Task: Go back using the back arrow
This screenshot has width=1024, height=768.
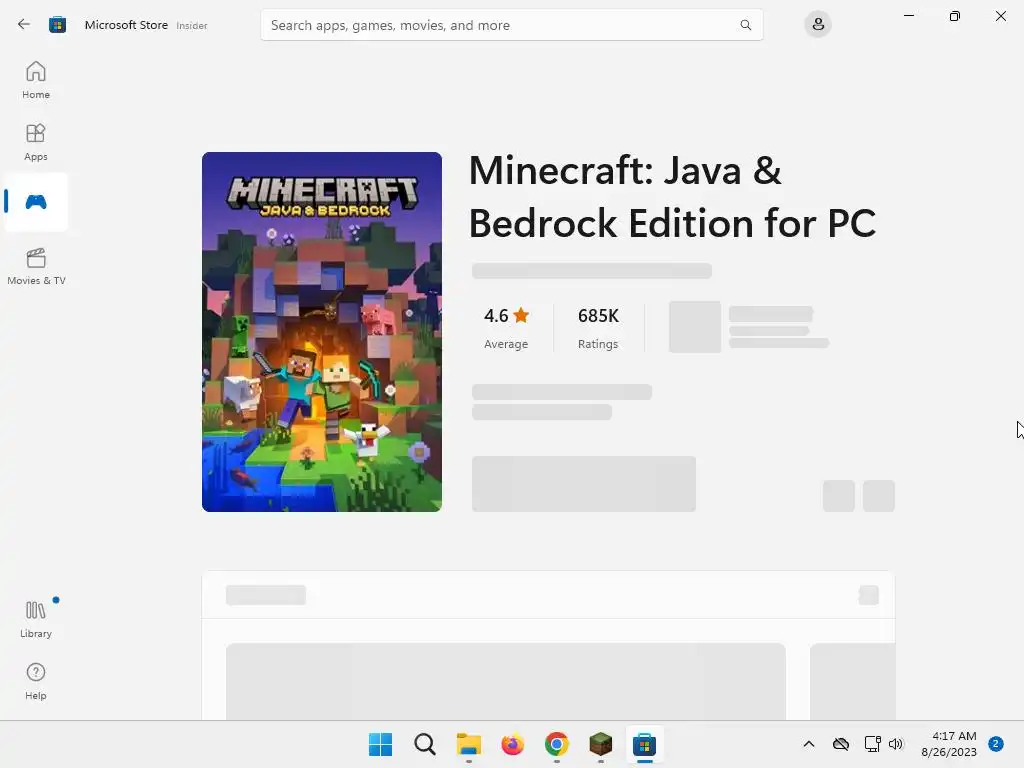Action: [x=24, y=25]
